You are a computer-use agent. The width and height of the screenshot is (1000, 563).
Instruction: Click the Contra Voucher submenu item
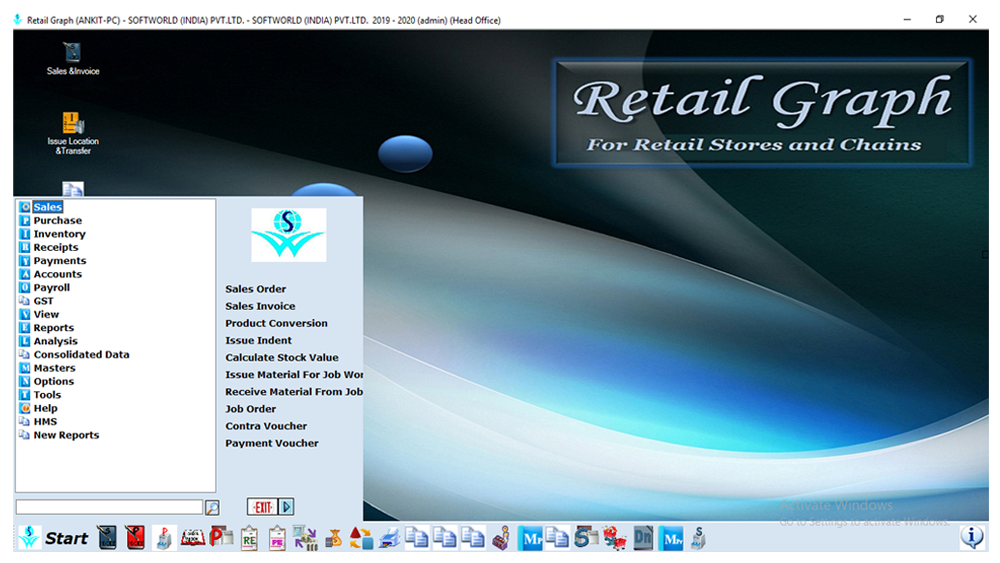266,426
